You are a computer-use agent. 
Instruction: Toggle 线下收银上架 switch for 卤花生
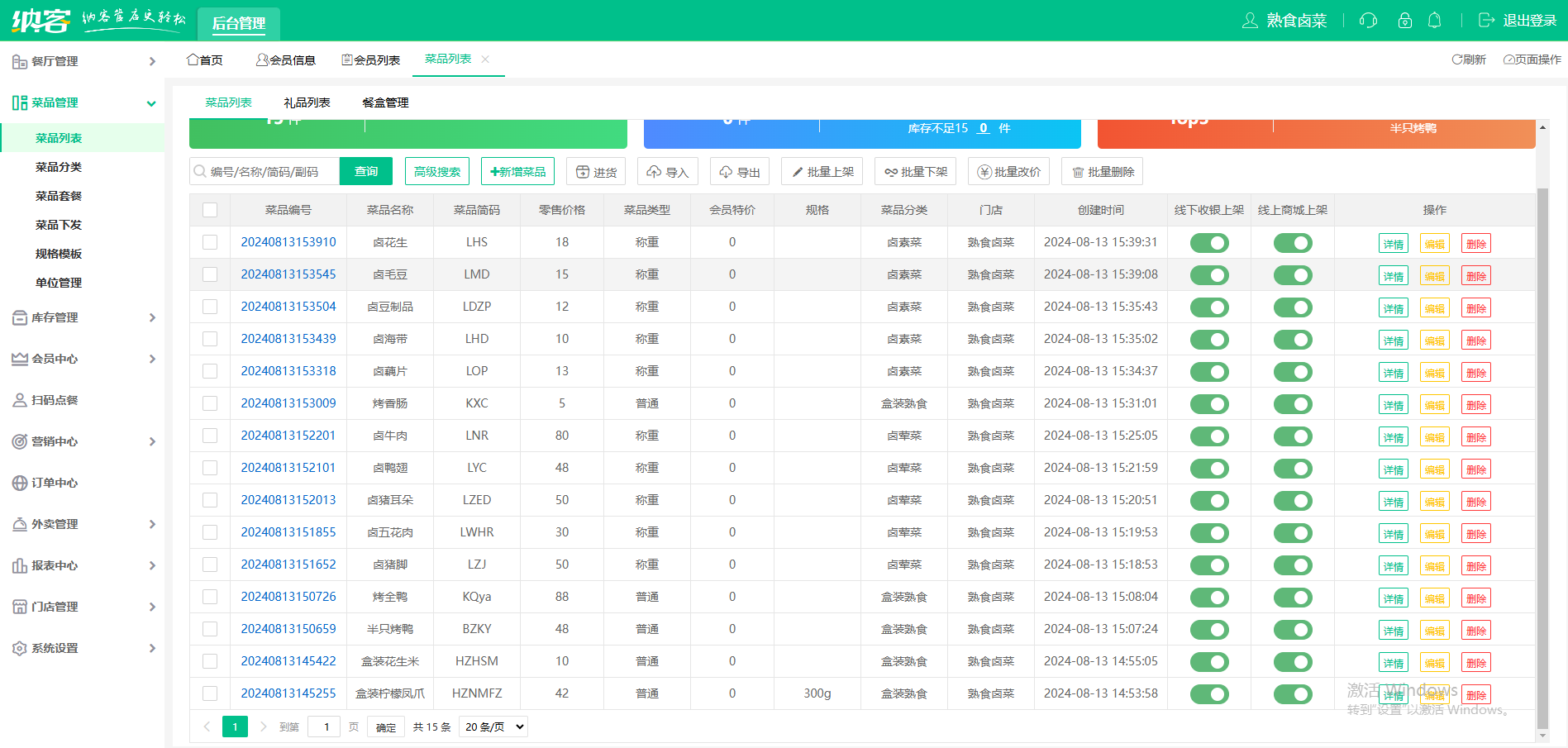[1209, 243]
